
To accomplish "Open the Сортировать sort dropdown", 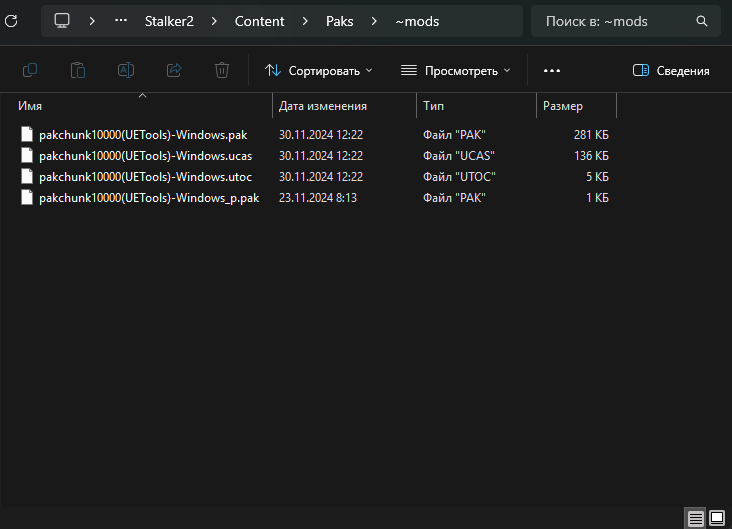I will click(x=318, y=71).
